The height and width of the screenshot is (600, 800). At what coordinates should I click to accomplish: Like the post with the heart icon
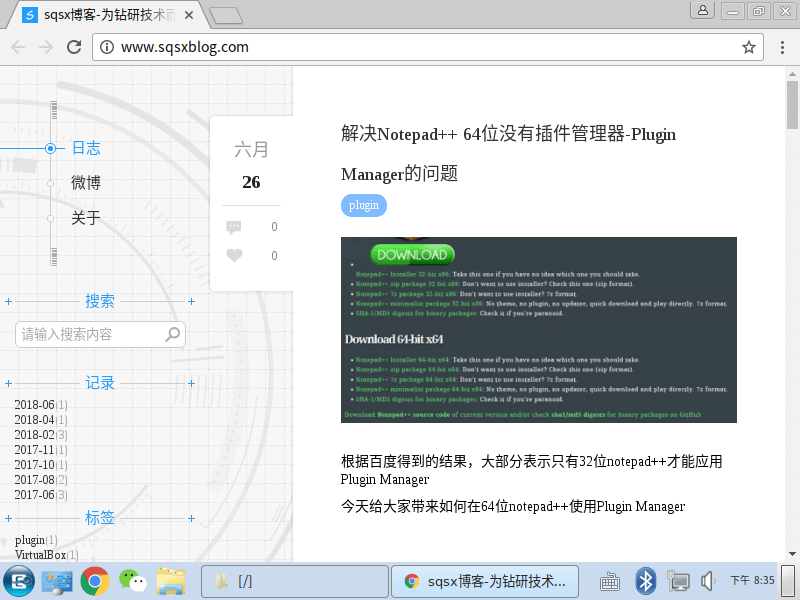[234, 255]
